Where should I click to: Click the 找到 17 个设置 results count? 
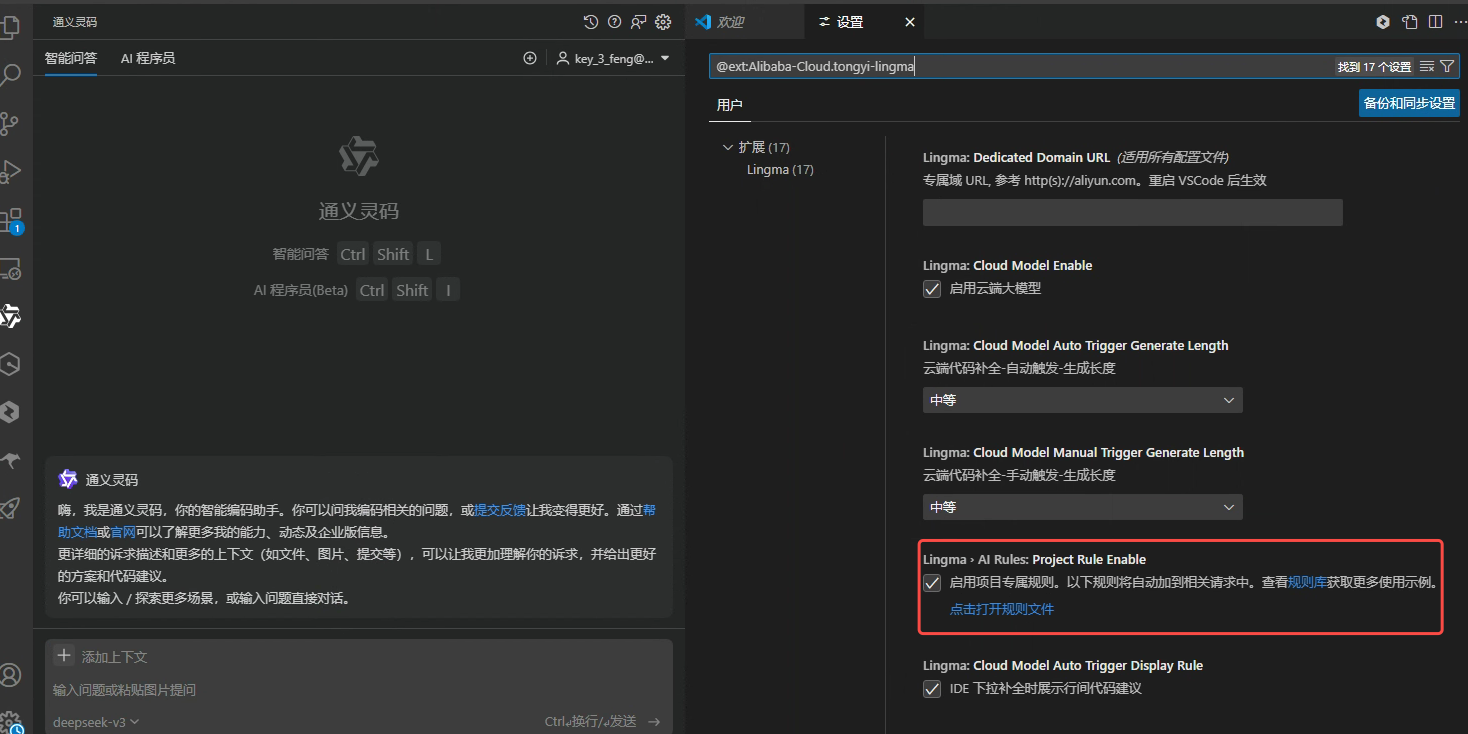point(1374,67)
